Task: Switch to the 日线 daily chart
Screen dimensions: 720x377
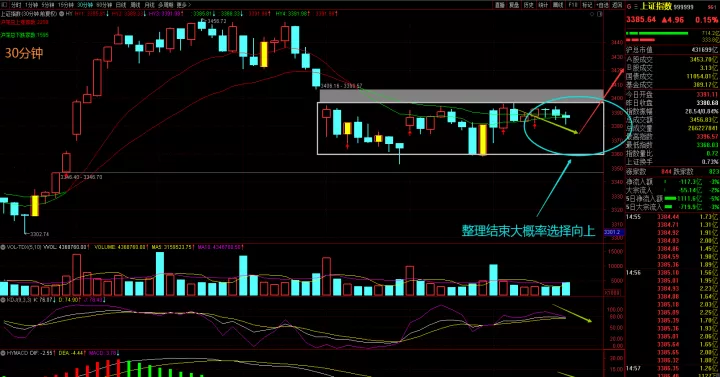Action: [x=121, y=5]
